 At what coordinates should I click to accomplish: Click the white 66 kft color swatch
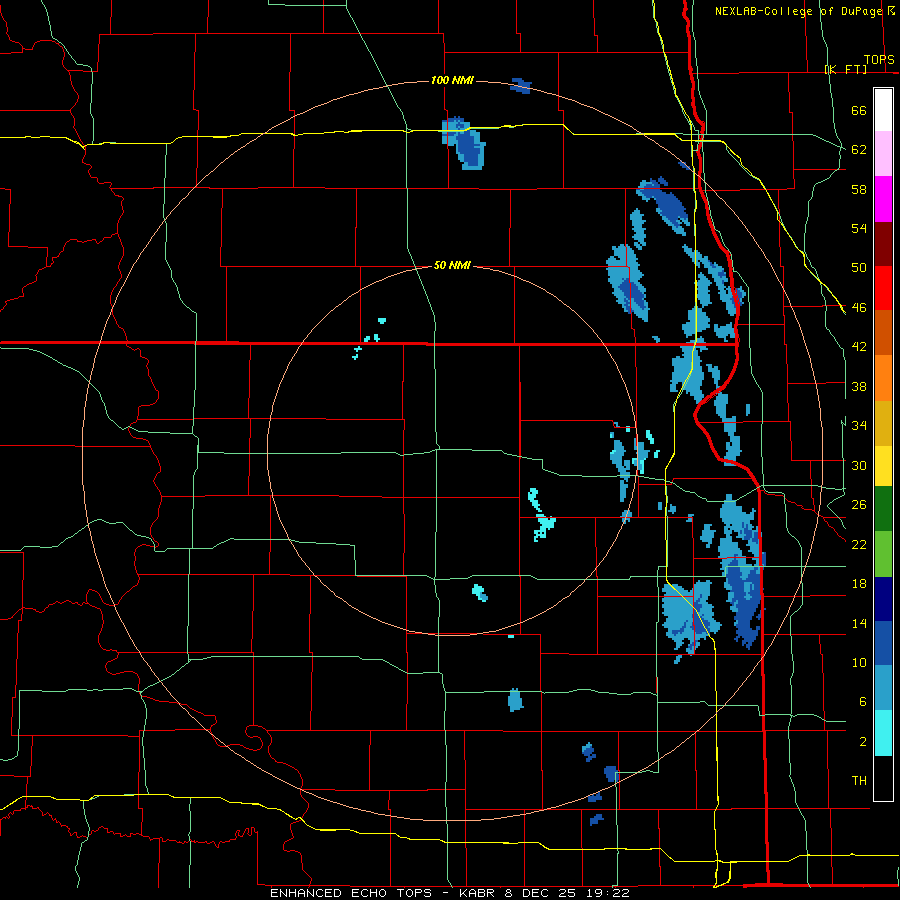tap(883, 110)
